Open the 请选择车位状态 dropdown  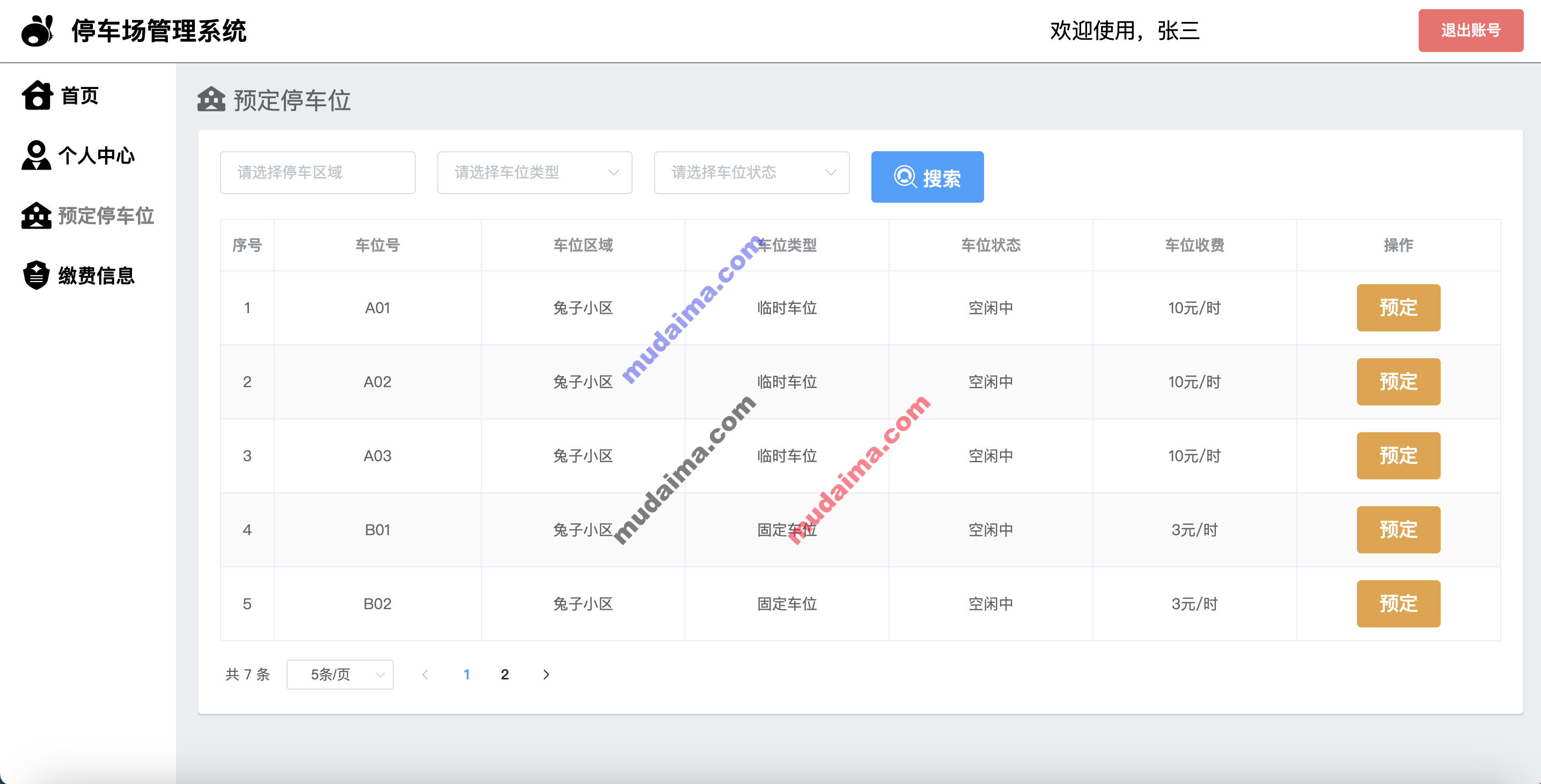tap(751, 173)
